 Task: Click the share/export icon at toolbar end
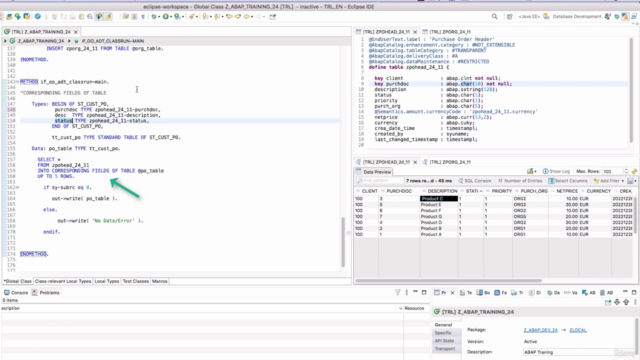(x=273, y=17)
